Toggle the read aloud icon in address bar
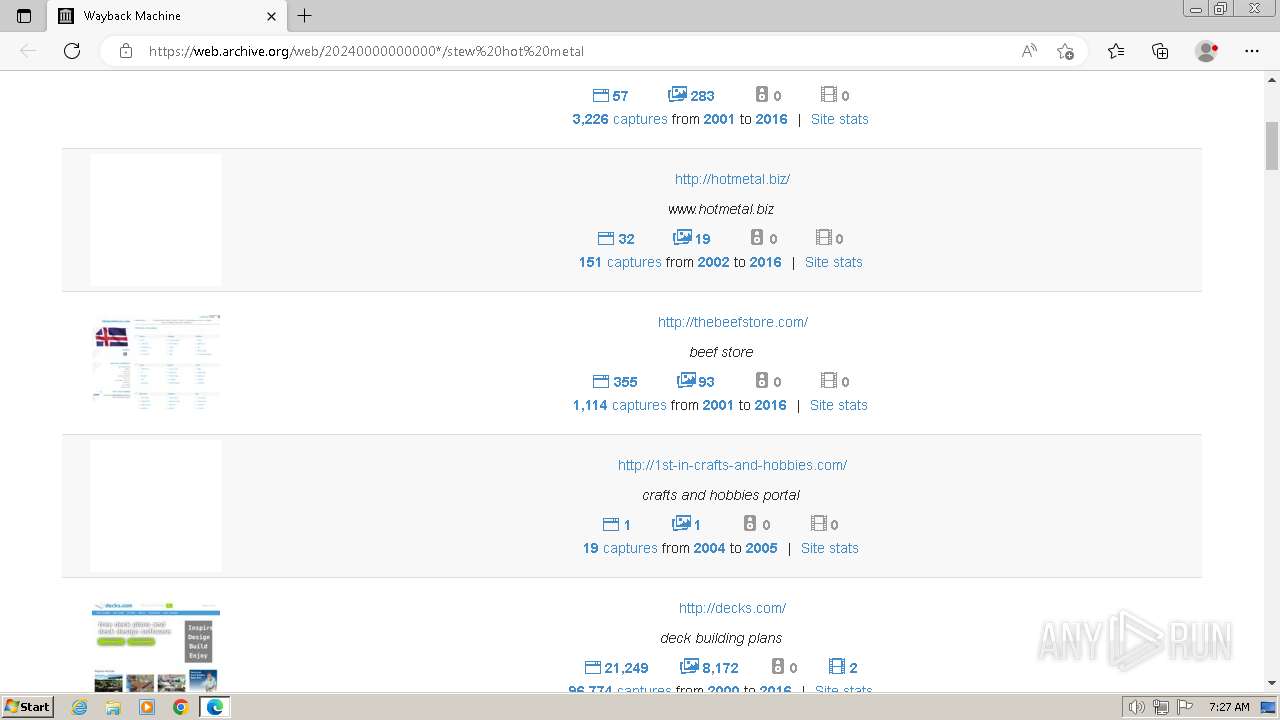Viewport: 1280px width, 720px height. click(1029, 51)
